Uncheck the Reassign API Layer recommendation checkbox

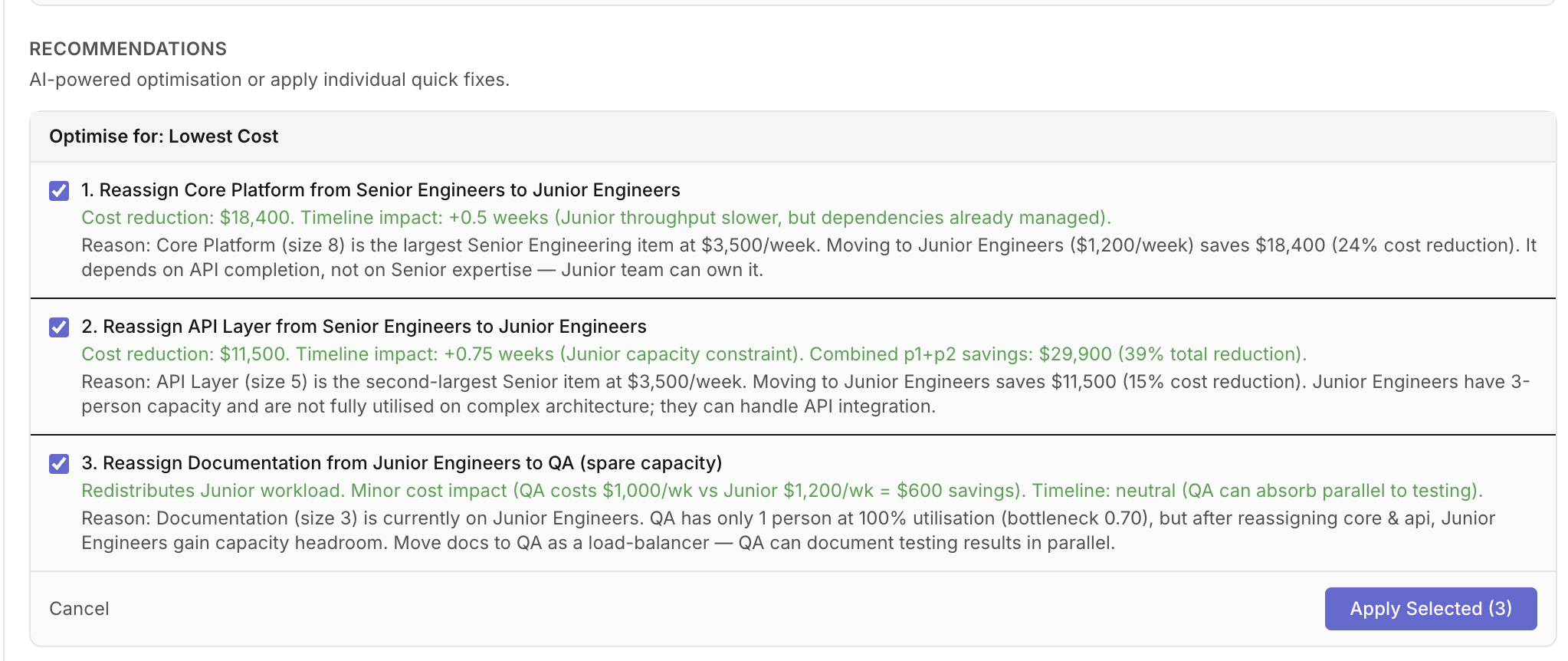pyautogui.click(x=59, y=327)
